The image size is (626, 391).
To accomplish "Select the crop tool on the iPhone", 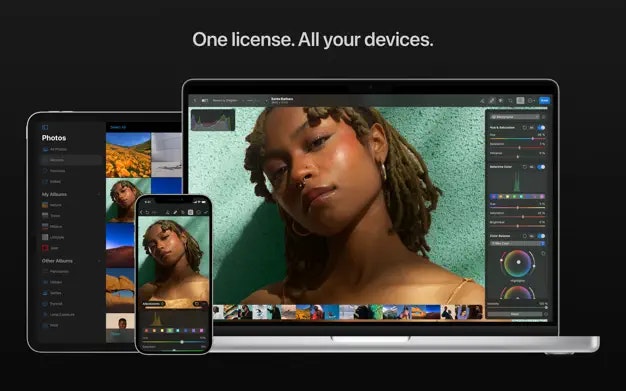I will coord(183,212).
